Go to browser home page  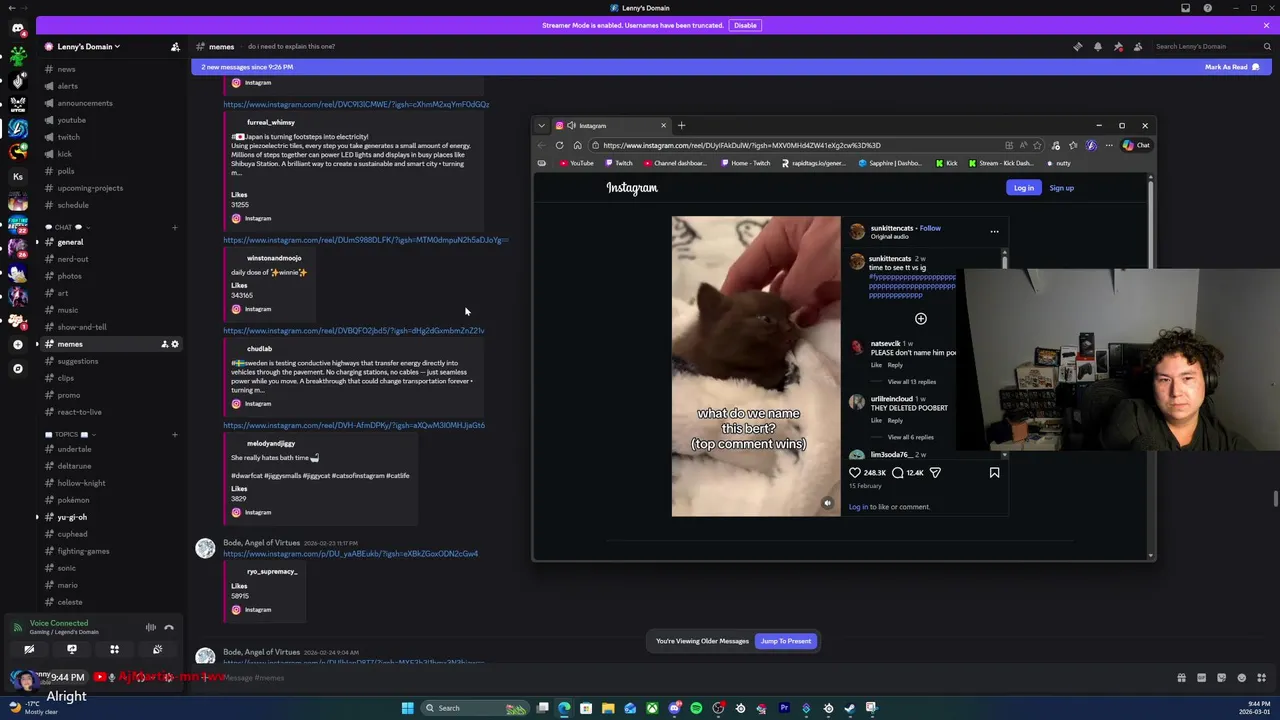point(577,145)
